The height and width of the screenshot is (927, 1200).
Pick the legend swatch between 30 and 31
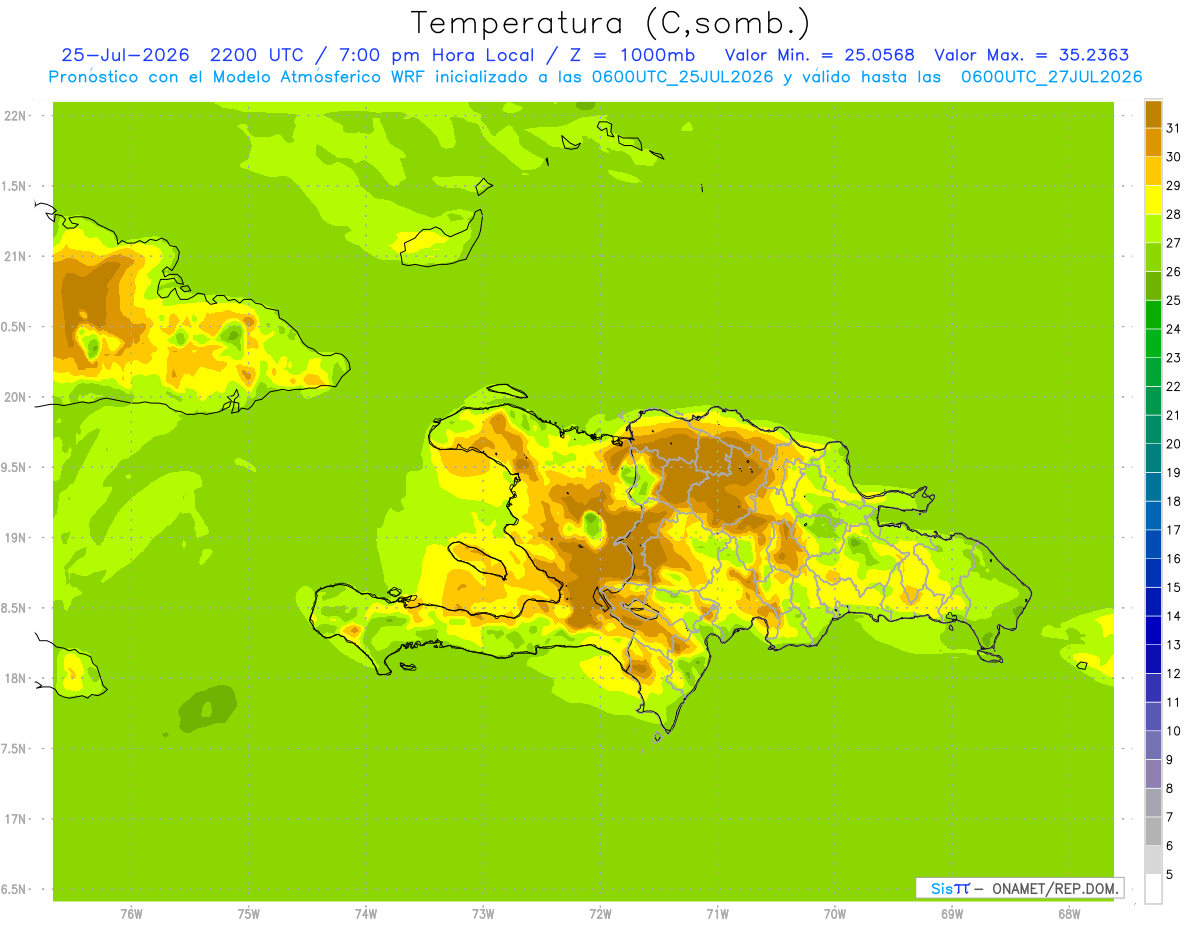(1153, 142)
